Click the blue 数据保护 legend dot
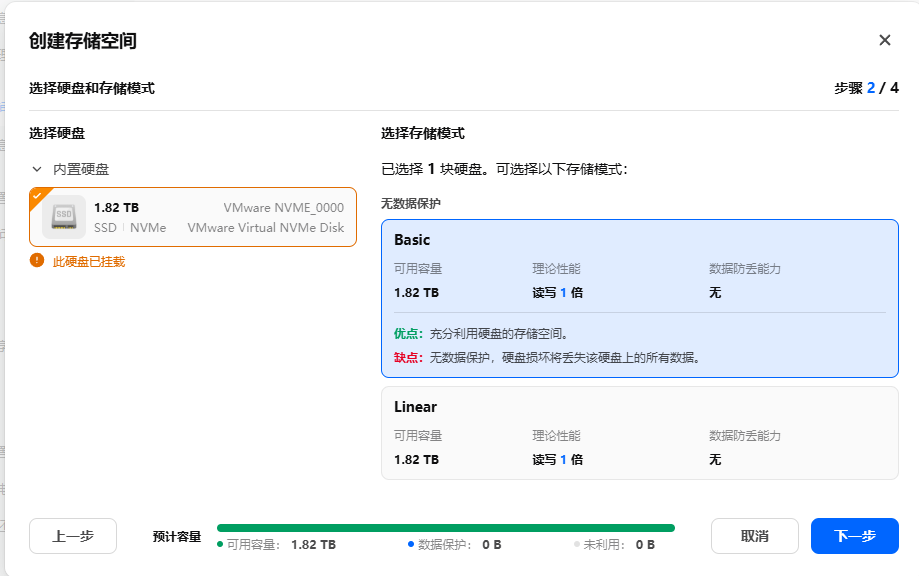This screenshot has width=919, height=576. click(411, 545)
